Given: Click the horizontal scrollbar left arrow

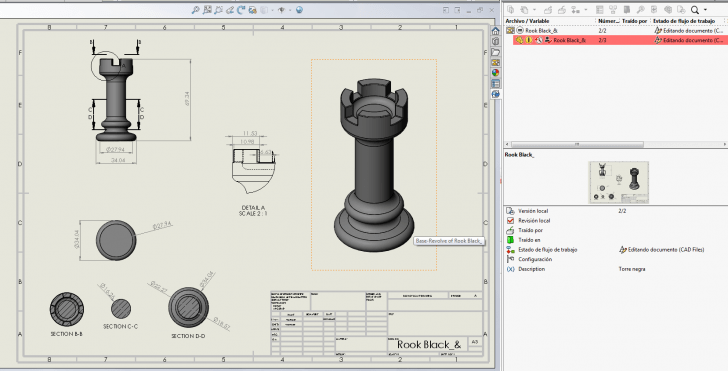Looking at the screenshot, I should tap(507, 144).
